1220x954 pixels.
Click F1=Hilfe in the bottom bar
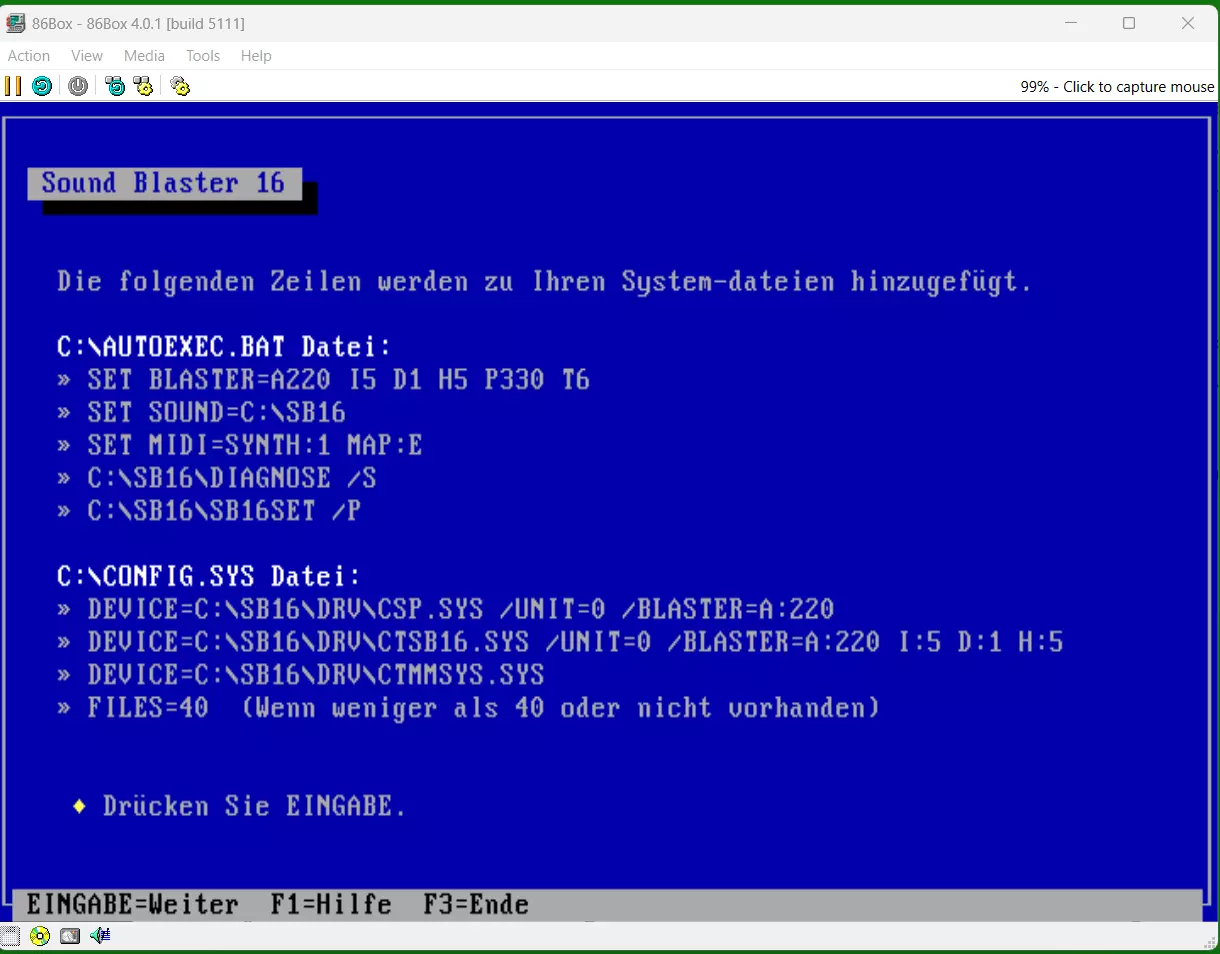pyautogui.click(x=331, y=905)
